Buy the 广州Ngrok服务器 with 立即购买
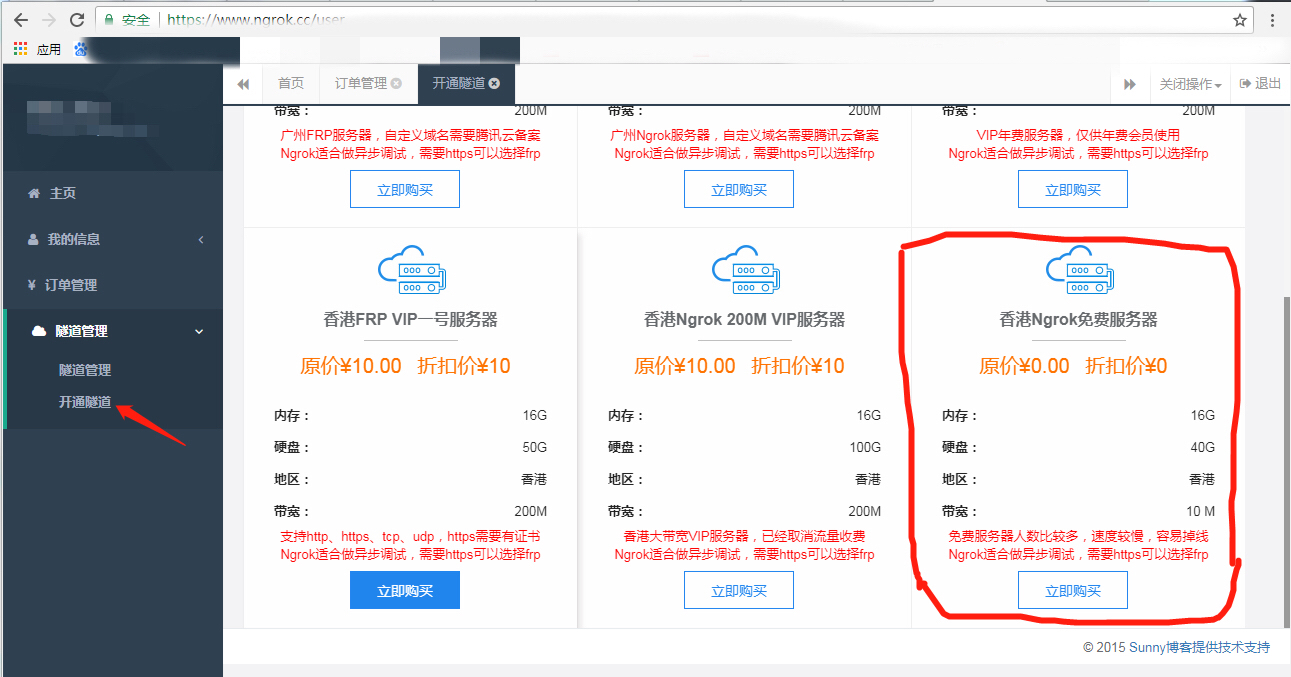1291x677 pixels. pos(739,189)
